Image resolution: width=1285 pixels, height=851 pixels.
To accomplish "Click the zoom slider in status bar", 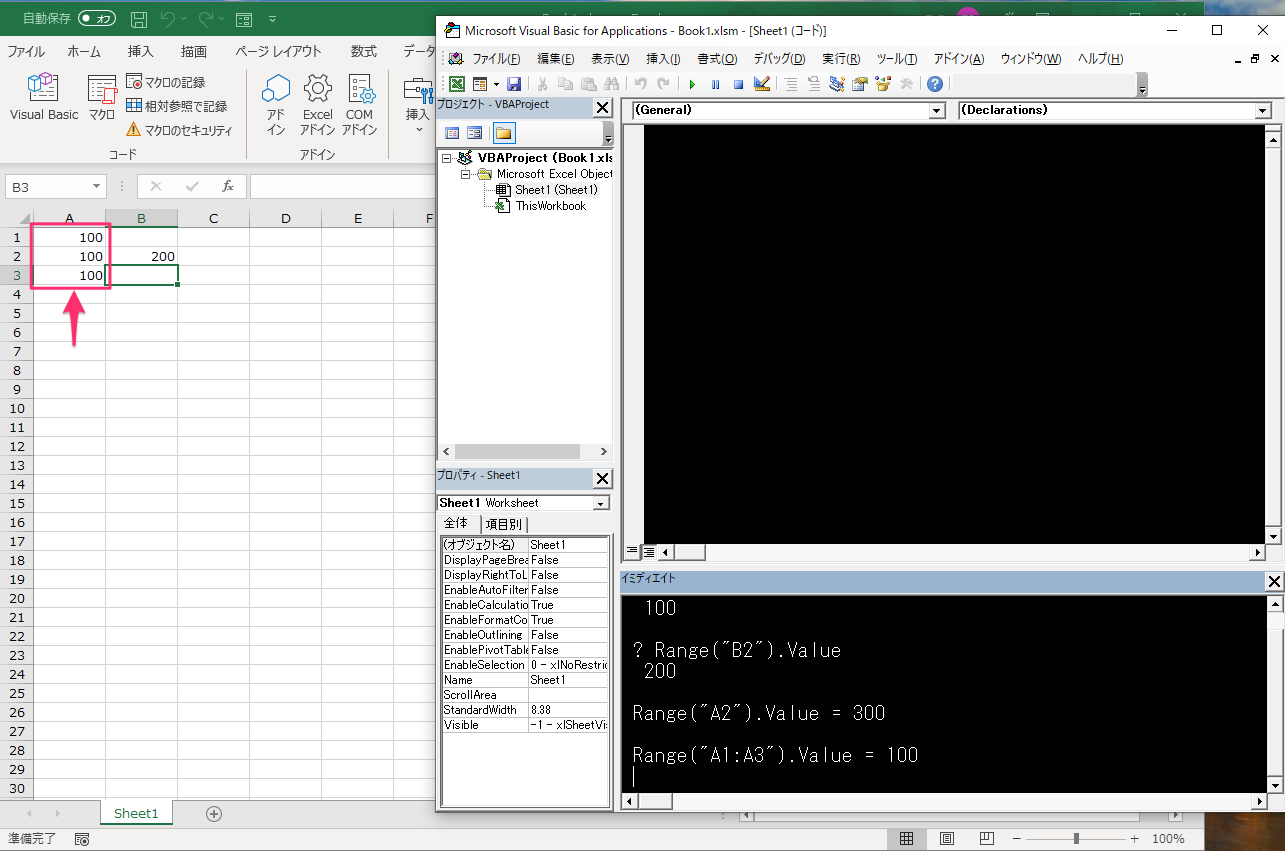I will [1076, 839].
